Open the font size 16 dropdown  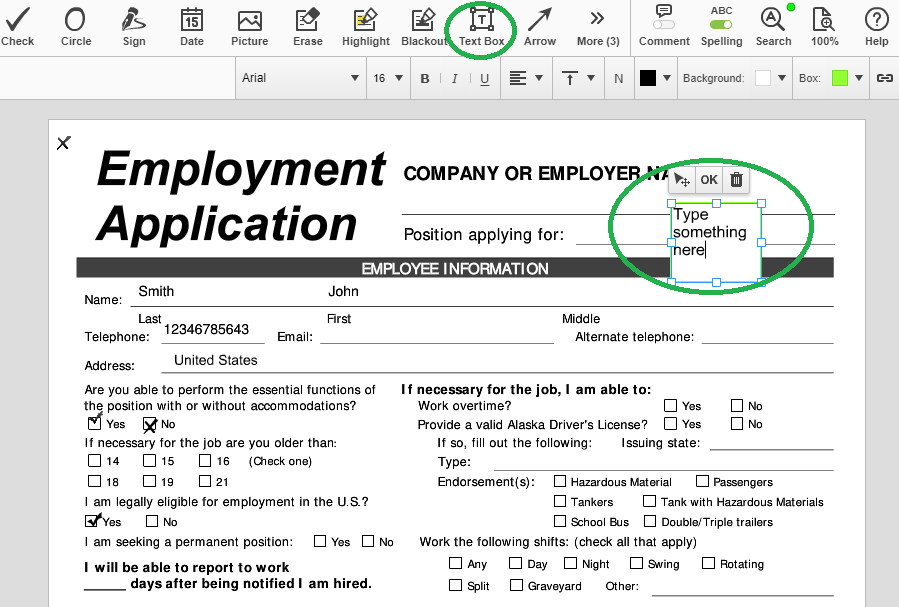point(388,78)
